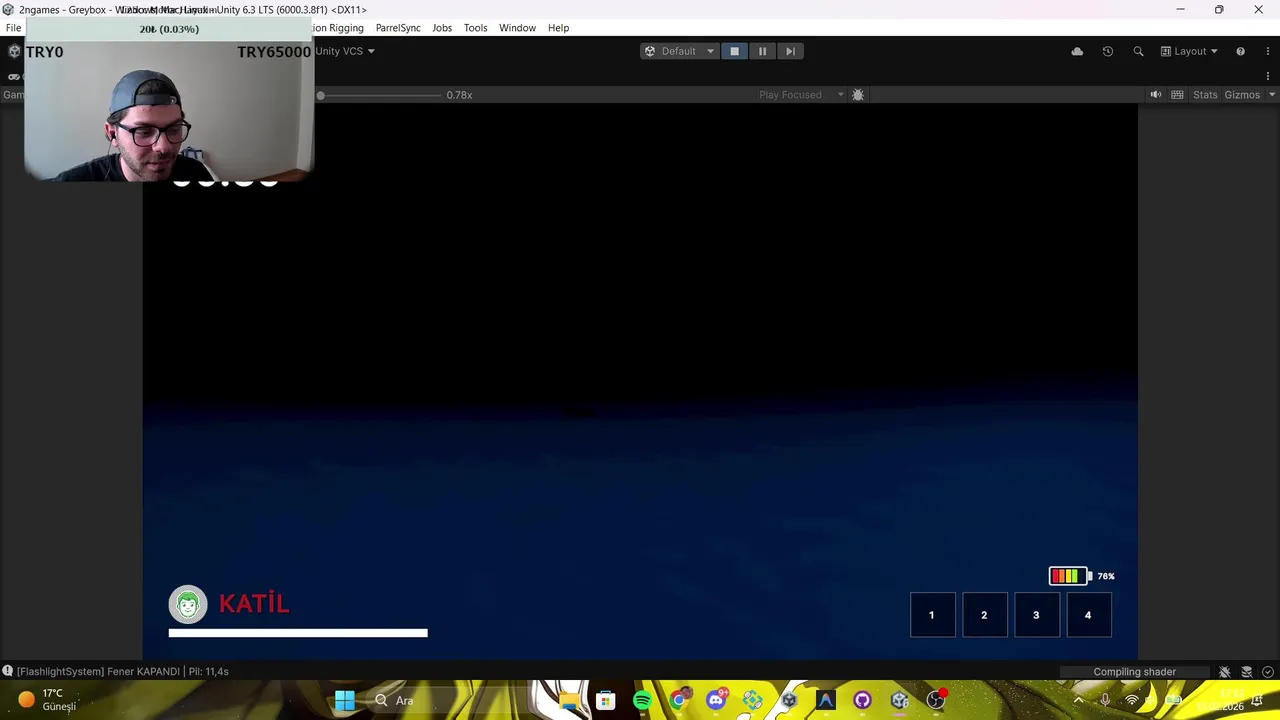Open the main toolbar kebab menu
The width and height of the screenshot is (1280, 720).
pyautogui.click(x=1268, y=51)
